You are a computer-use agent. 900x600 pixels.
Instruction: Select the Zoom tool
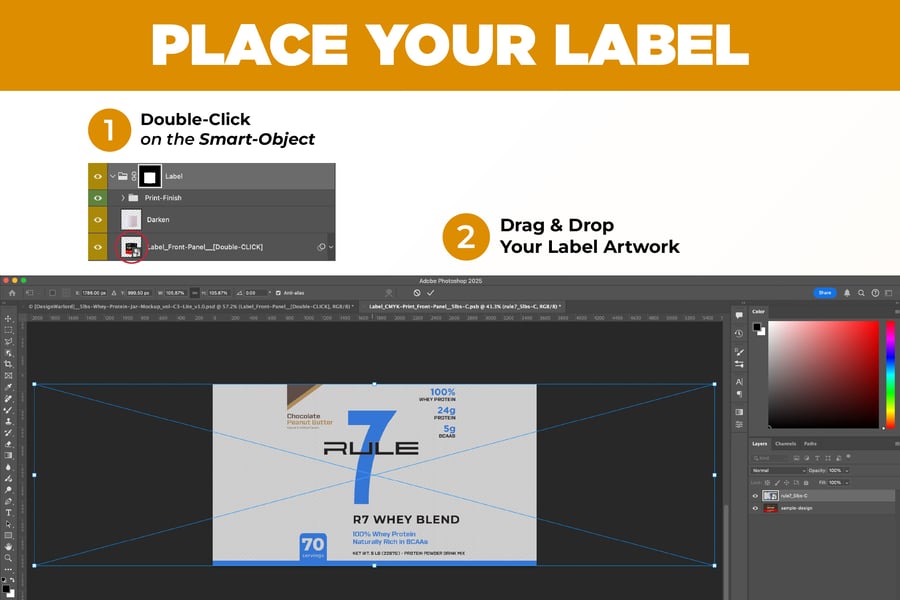coord(8,558)
